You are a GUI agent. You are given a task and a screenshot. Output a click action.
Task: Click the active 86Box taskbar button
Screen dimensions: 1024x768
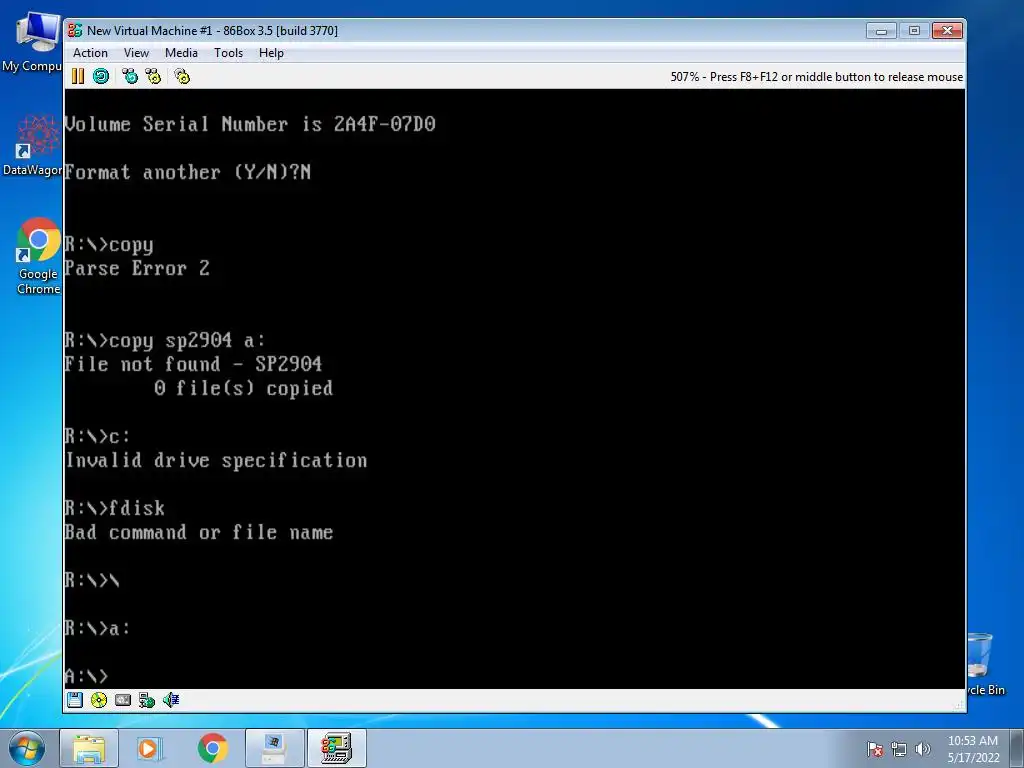coord(337,748)
